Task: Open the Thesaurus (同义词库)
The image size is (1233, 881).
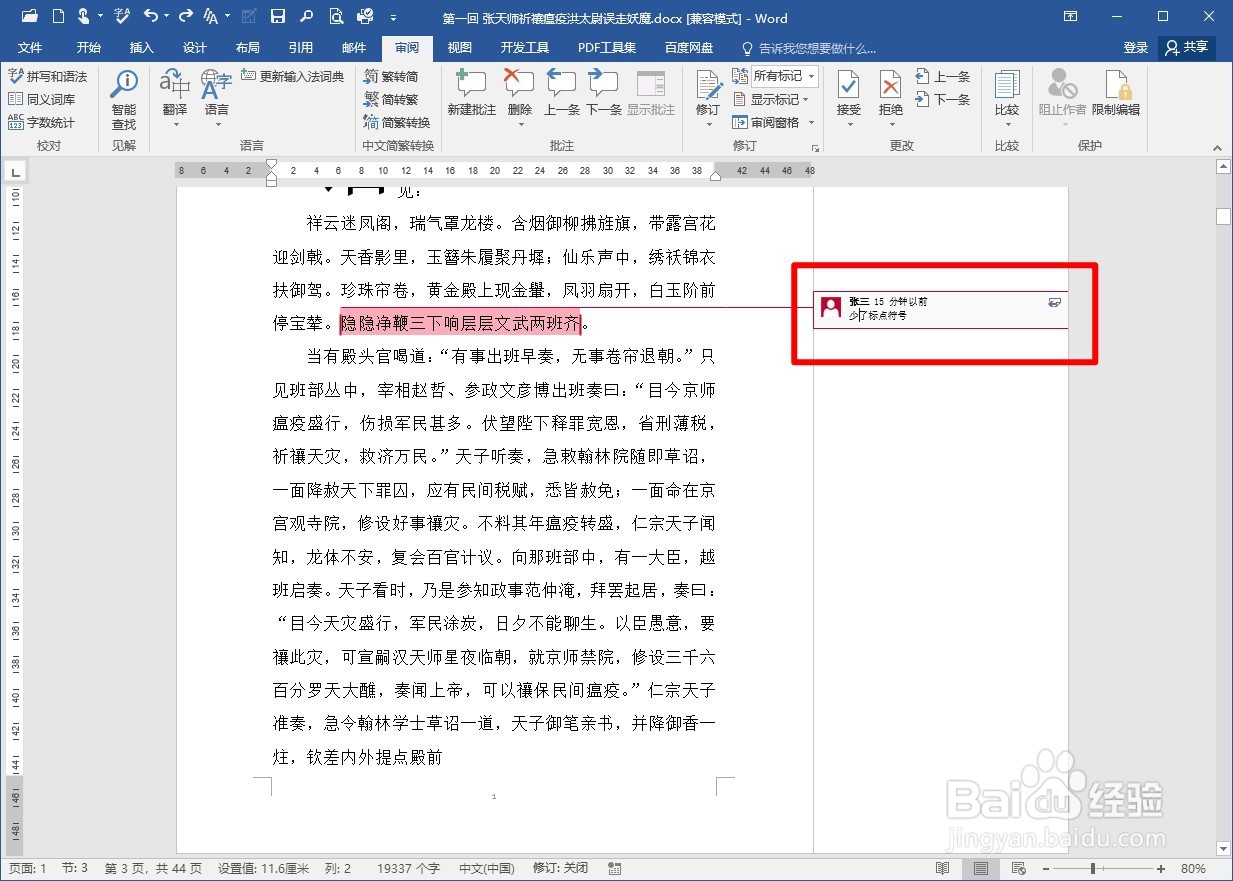Action: (41, 99)
